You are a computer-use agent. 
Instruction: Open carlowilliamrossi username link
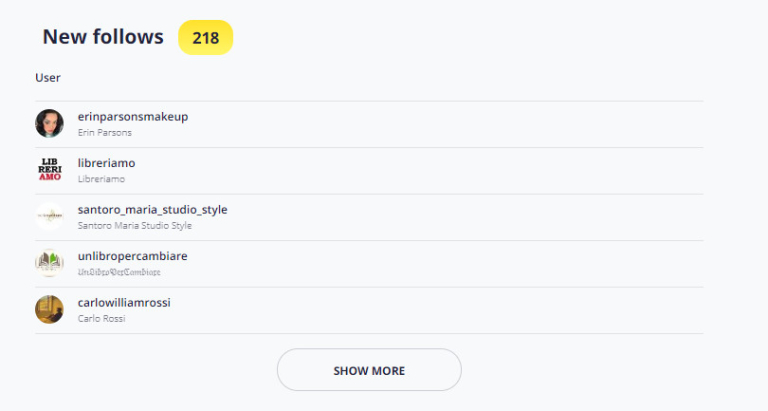(131, 302)
